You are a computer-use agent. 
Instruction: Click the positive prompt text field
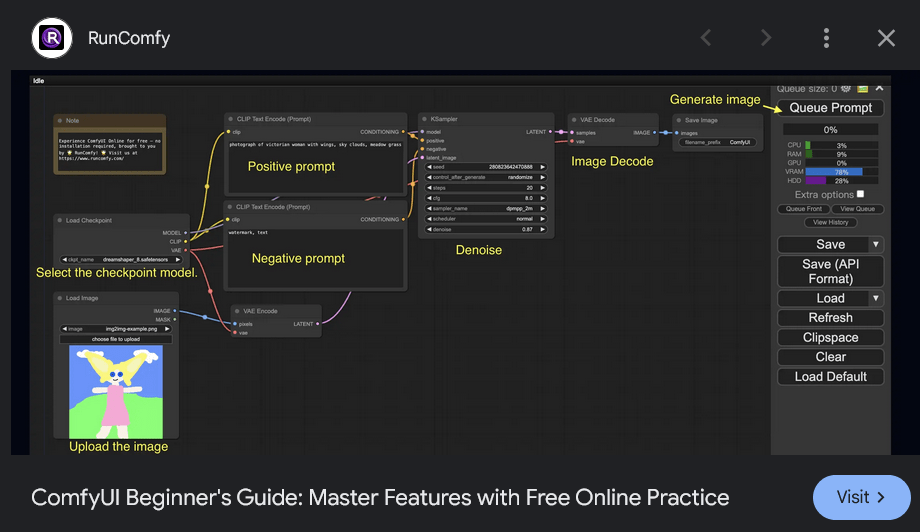pos(315,166)
